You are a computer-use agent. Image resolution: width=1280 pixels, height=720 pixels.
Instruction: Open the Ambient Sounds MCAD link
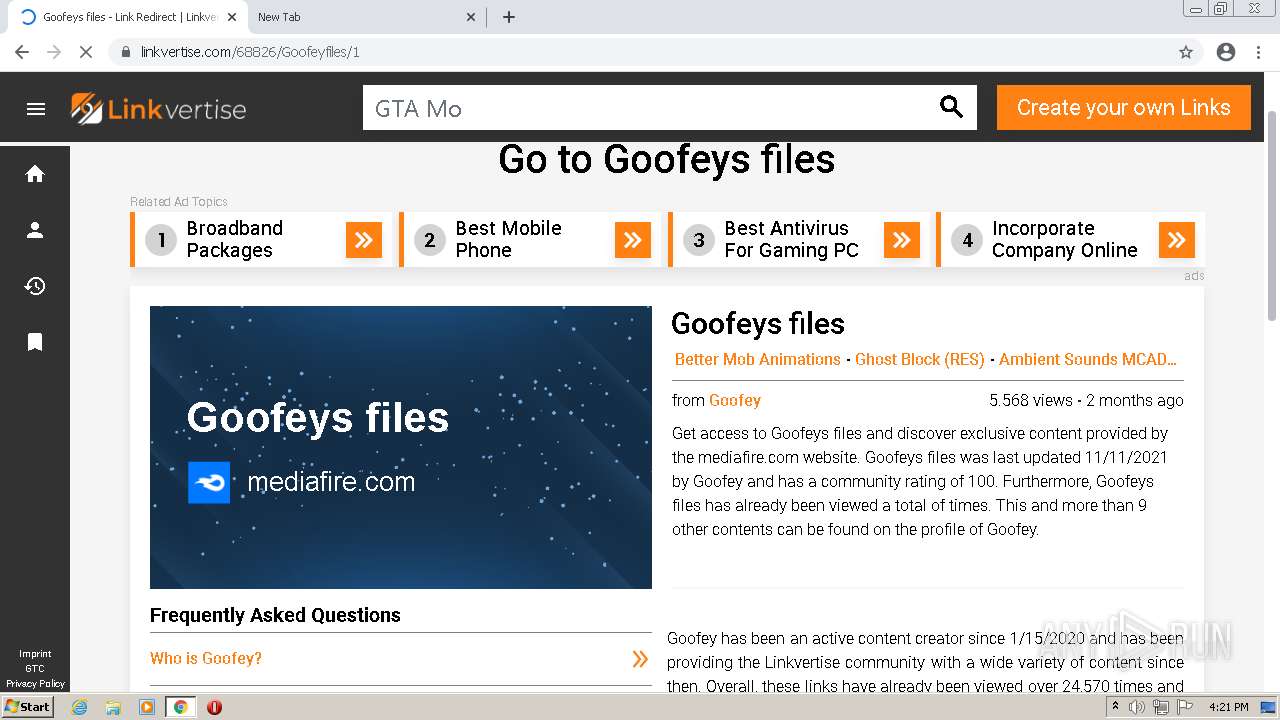(x=1087, y=359)
